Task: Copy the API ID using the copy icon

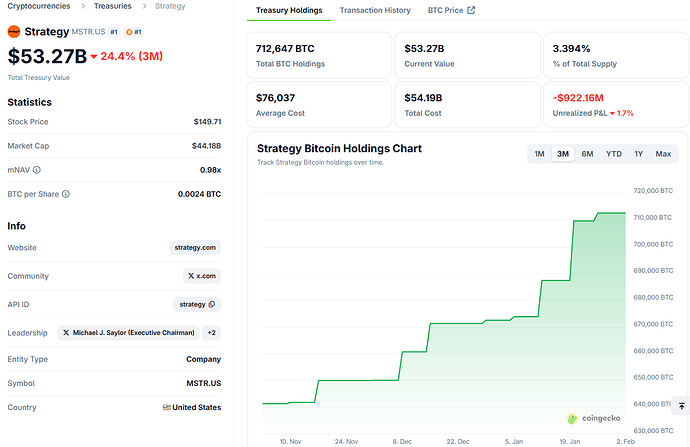Action: (x=212, y=304)
